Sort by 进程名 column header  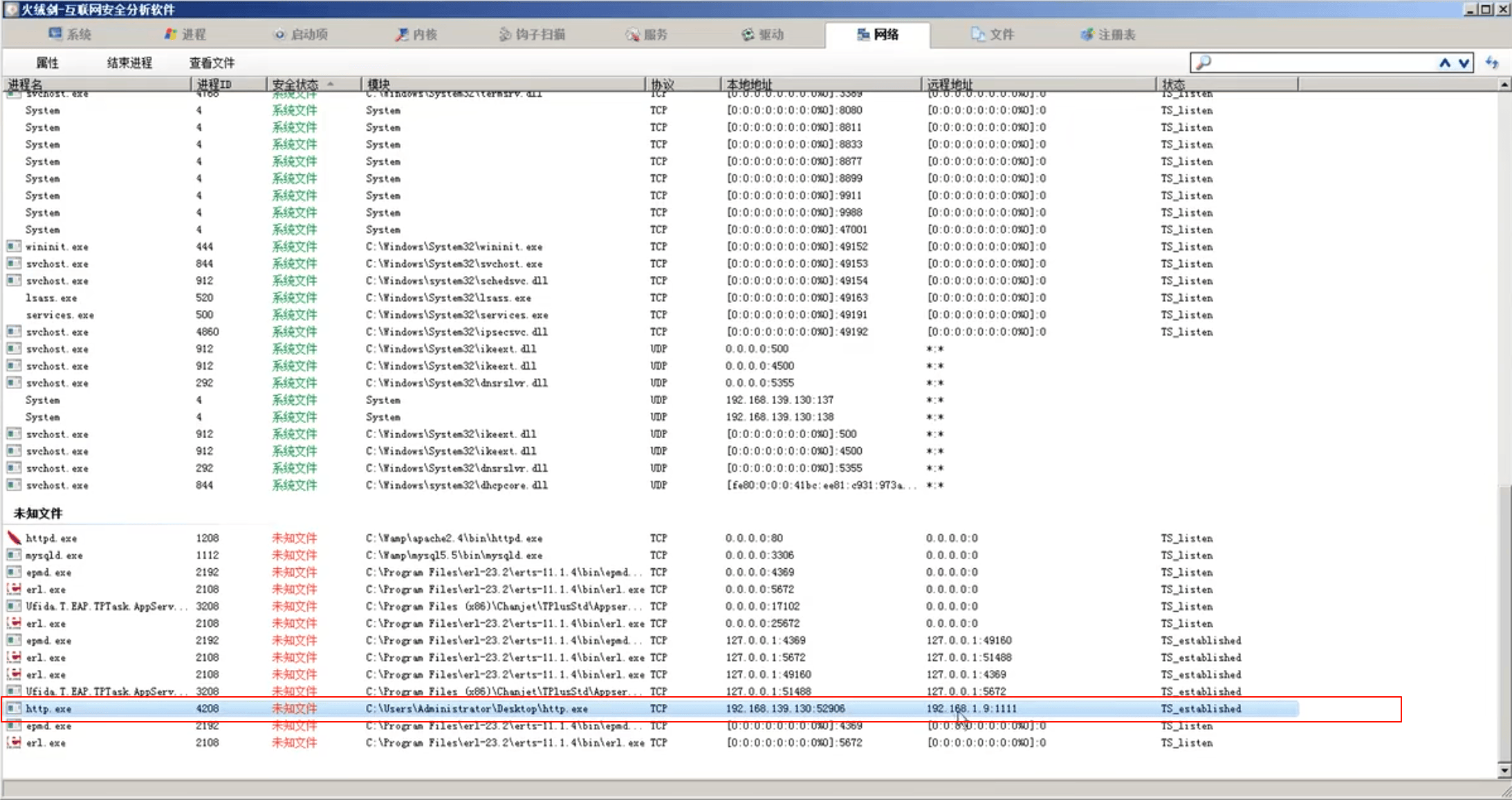tap(97, 84)
